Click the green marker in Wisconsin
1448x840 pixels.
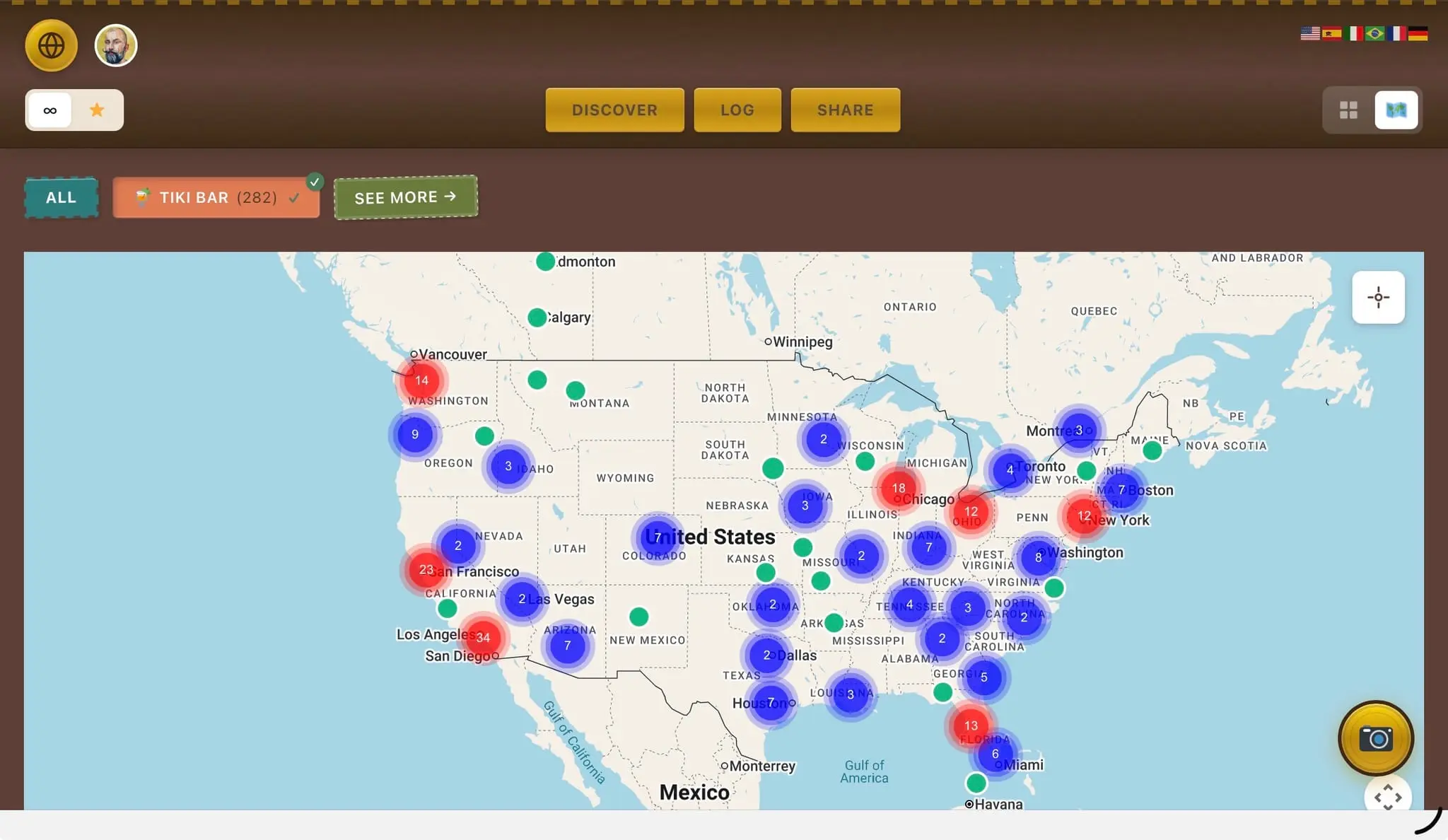[865, 462]
